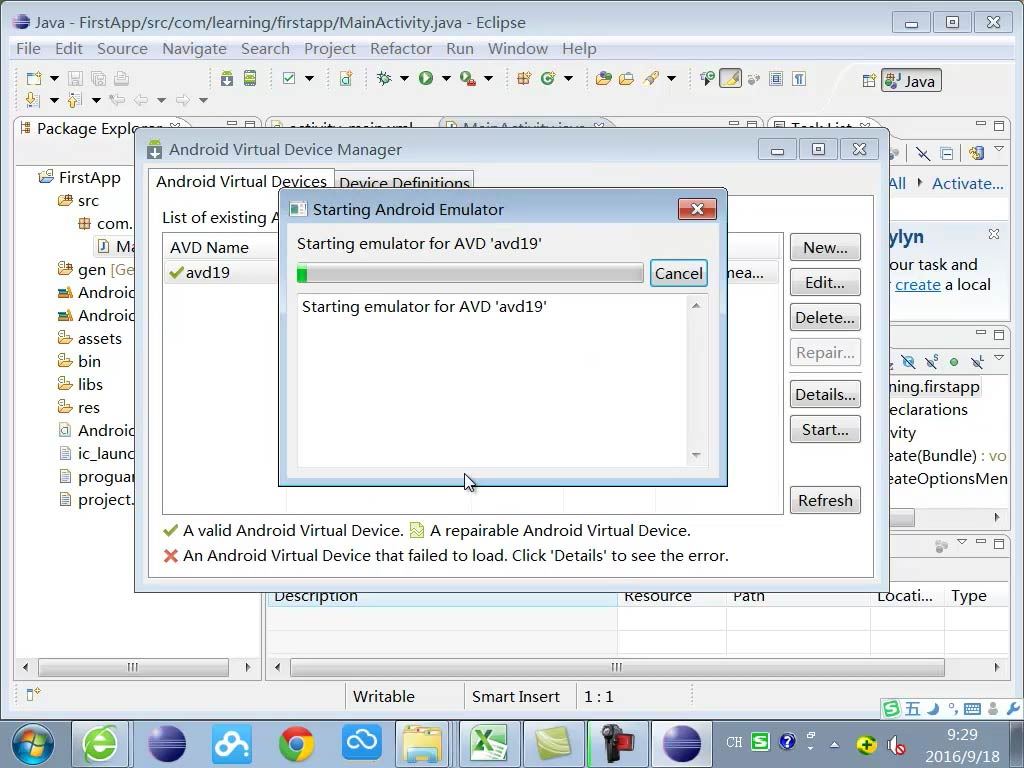Click the Android lint check icon
The image size is (1024, 768).
[289, 79]
